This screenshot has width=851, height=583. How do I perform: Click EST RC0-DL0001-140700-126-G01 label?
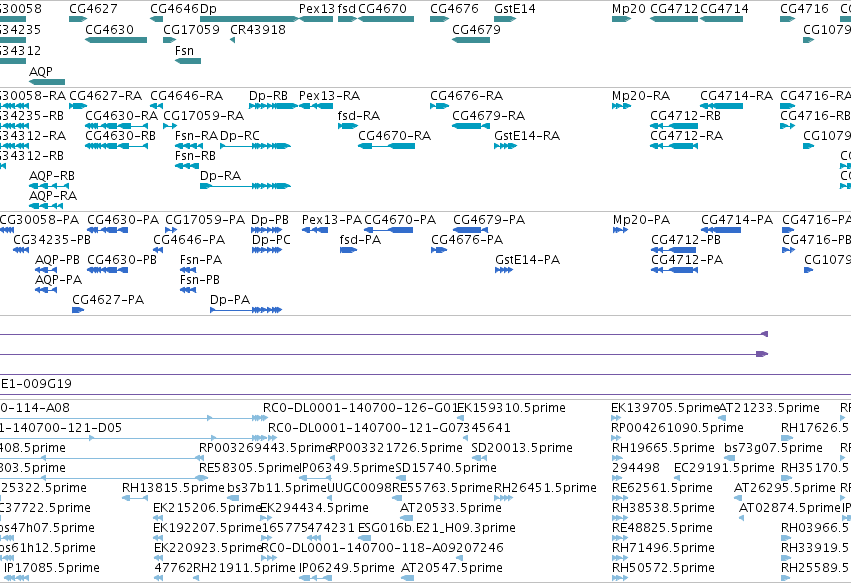(361, 408)
